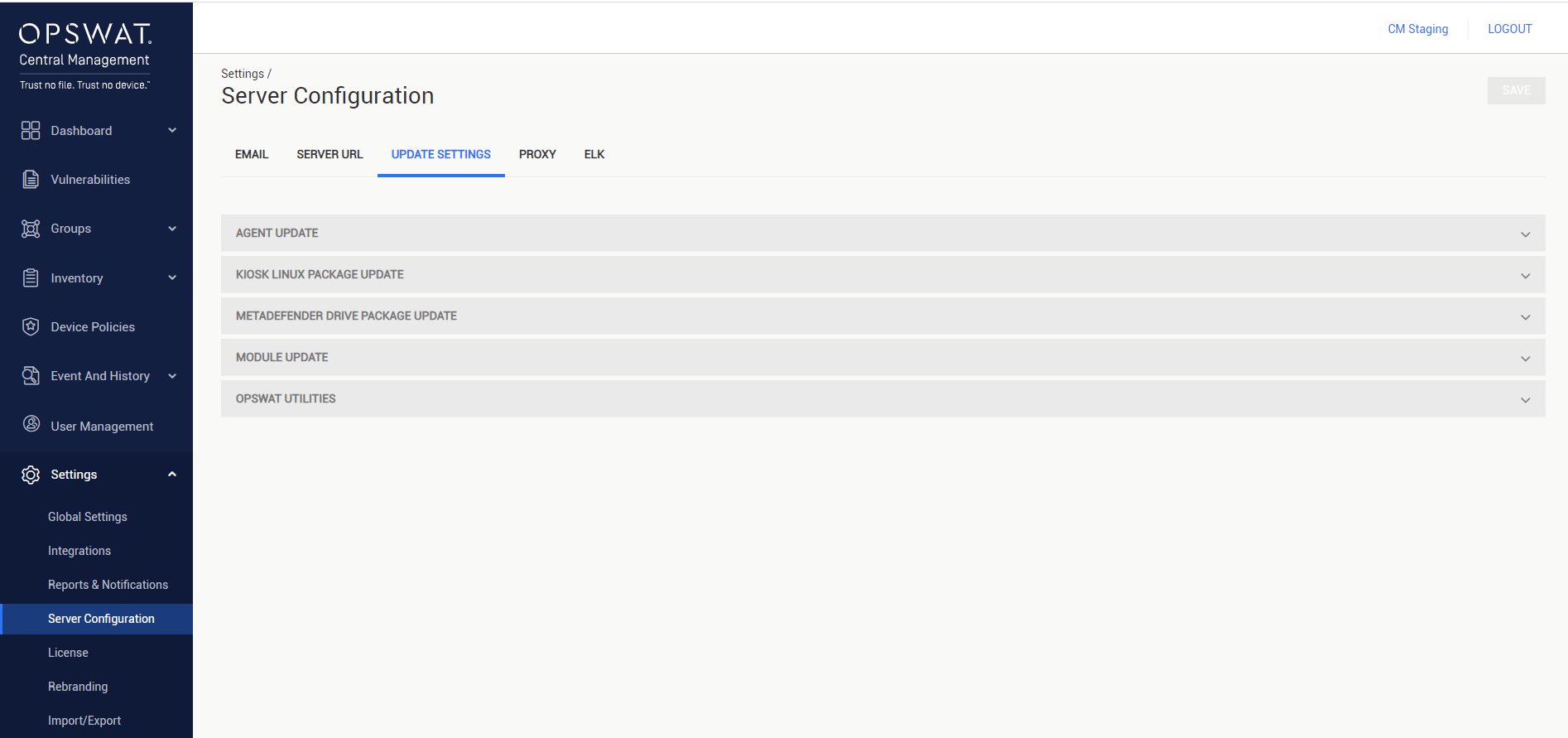Expand the MetaDefender Drive Package Update chevron
The image size is (1568, 738).
click(1525, 317)
